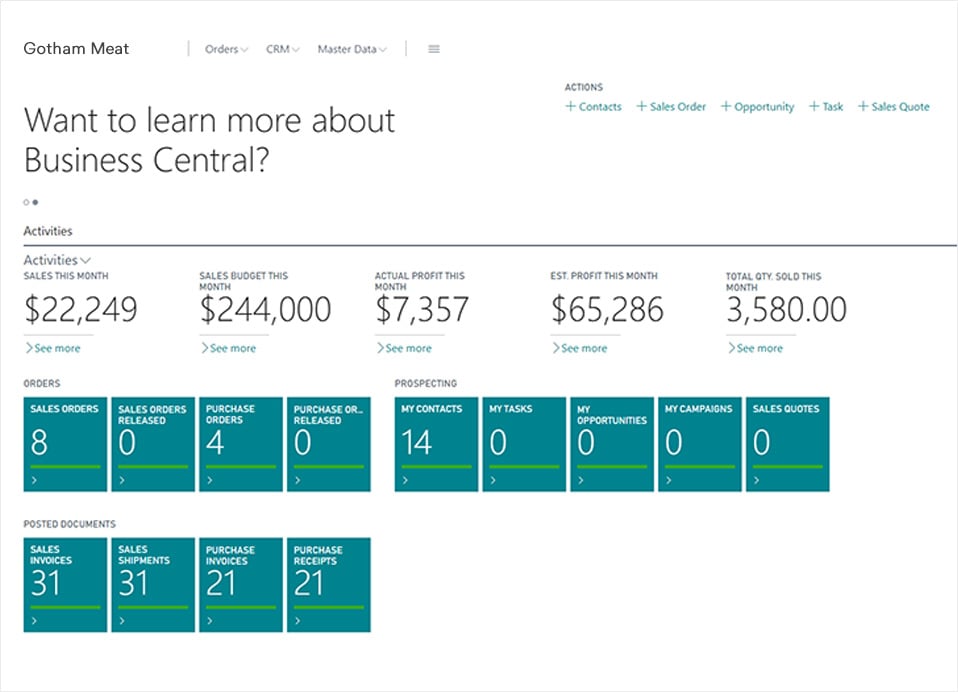Click the plus Contacts action
958x692 pixels.
point(593,107)
